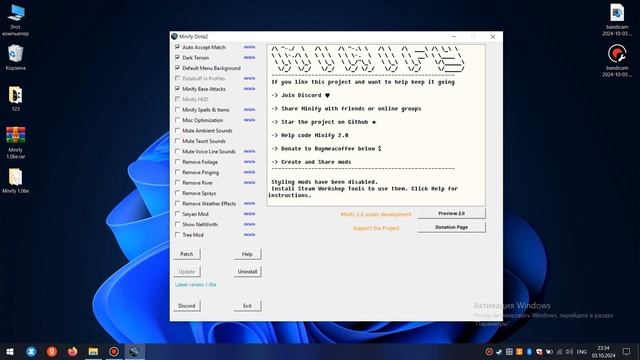
Task: Uncheck the Dark Terrain option
Action: coord(178,58)
